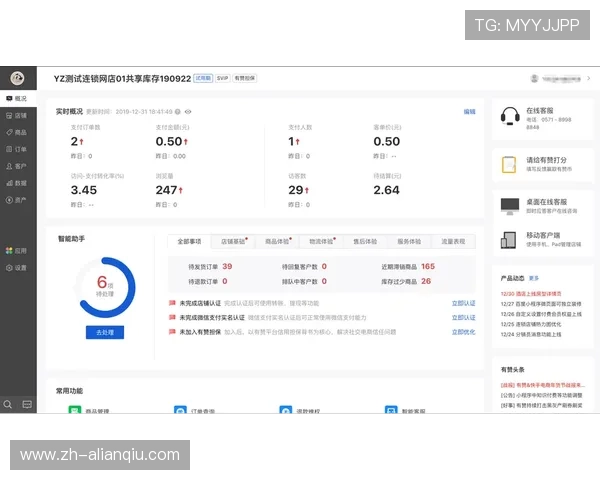Open the 12/25 product news item
The image size is (600, 480).
pyautogui.click(x=531, y=324)
